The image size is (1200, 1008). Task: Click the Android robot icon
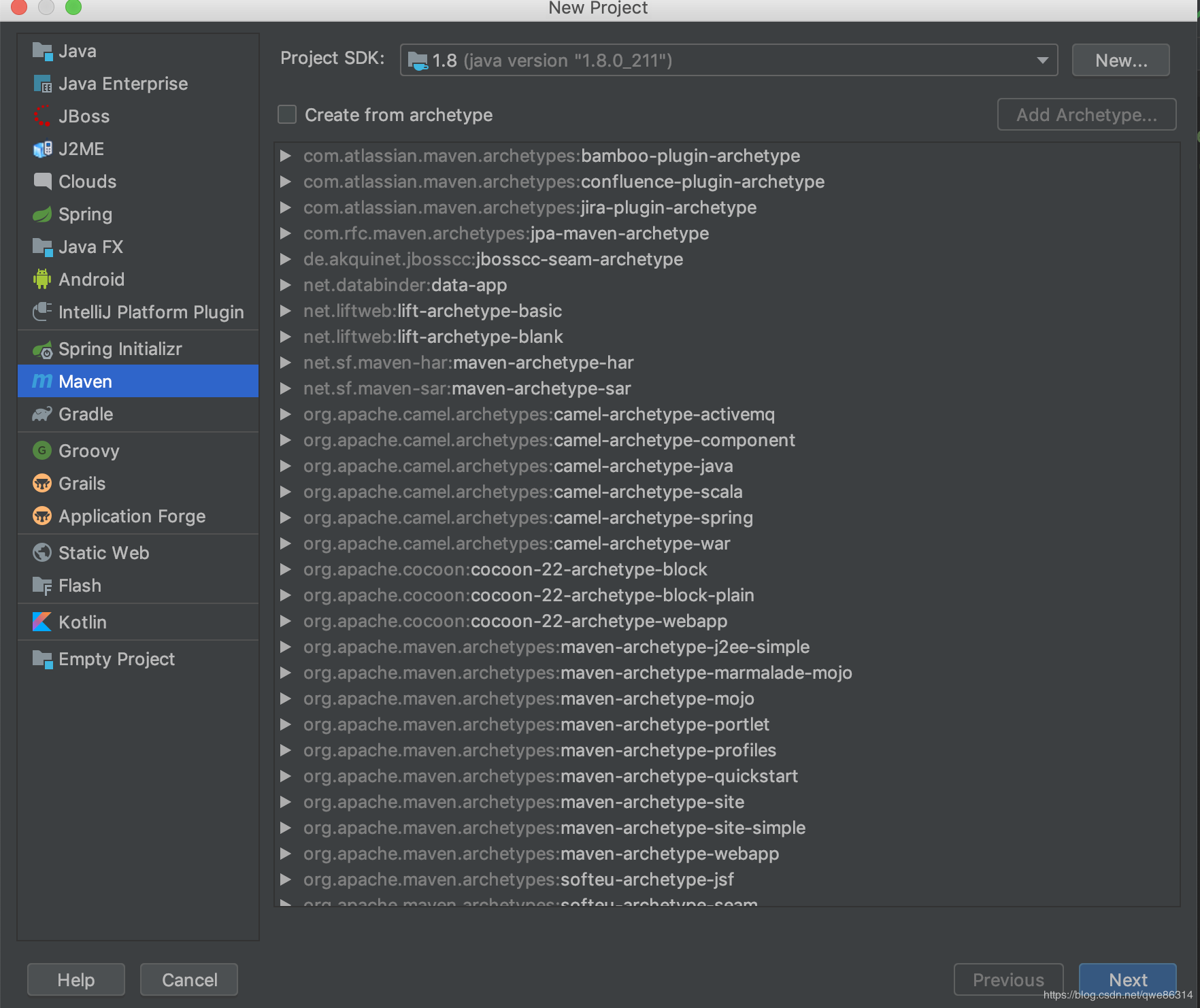click(x=42, y=280)
